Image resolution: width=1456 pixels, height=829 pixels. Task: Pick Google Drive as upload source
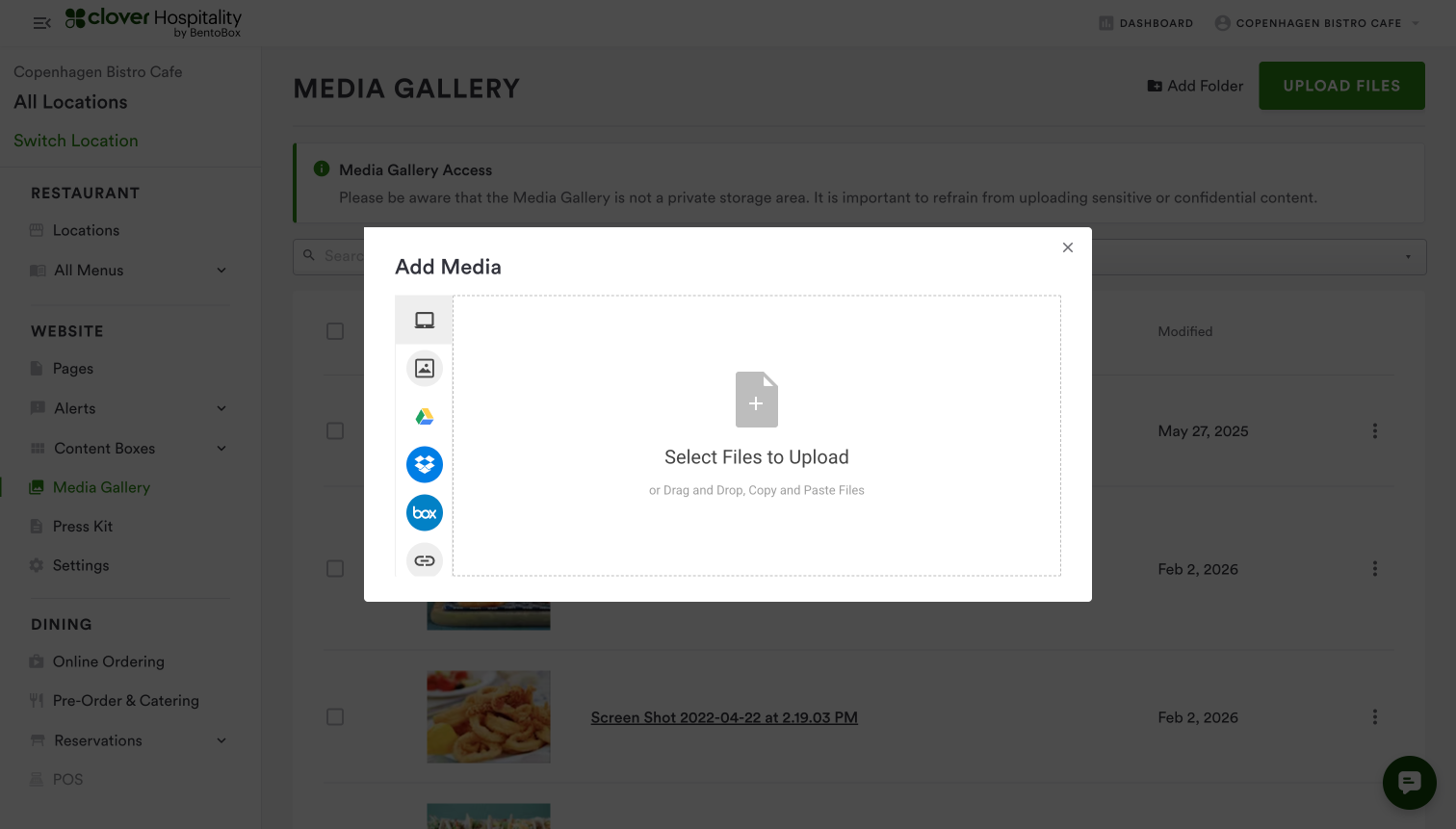425,417
